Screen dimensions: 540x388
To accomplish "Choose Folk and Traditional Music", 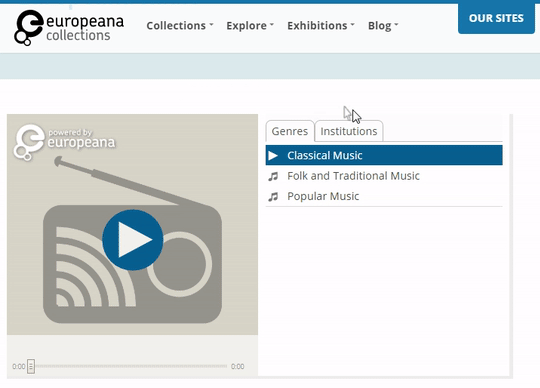I will (384, 176).
